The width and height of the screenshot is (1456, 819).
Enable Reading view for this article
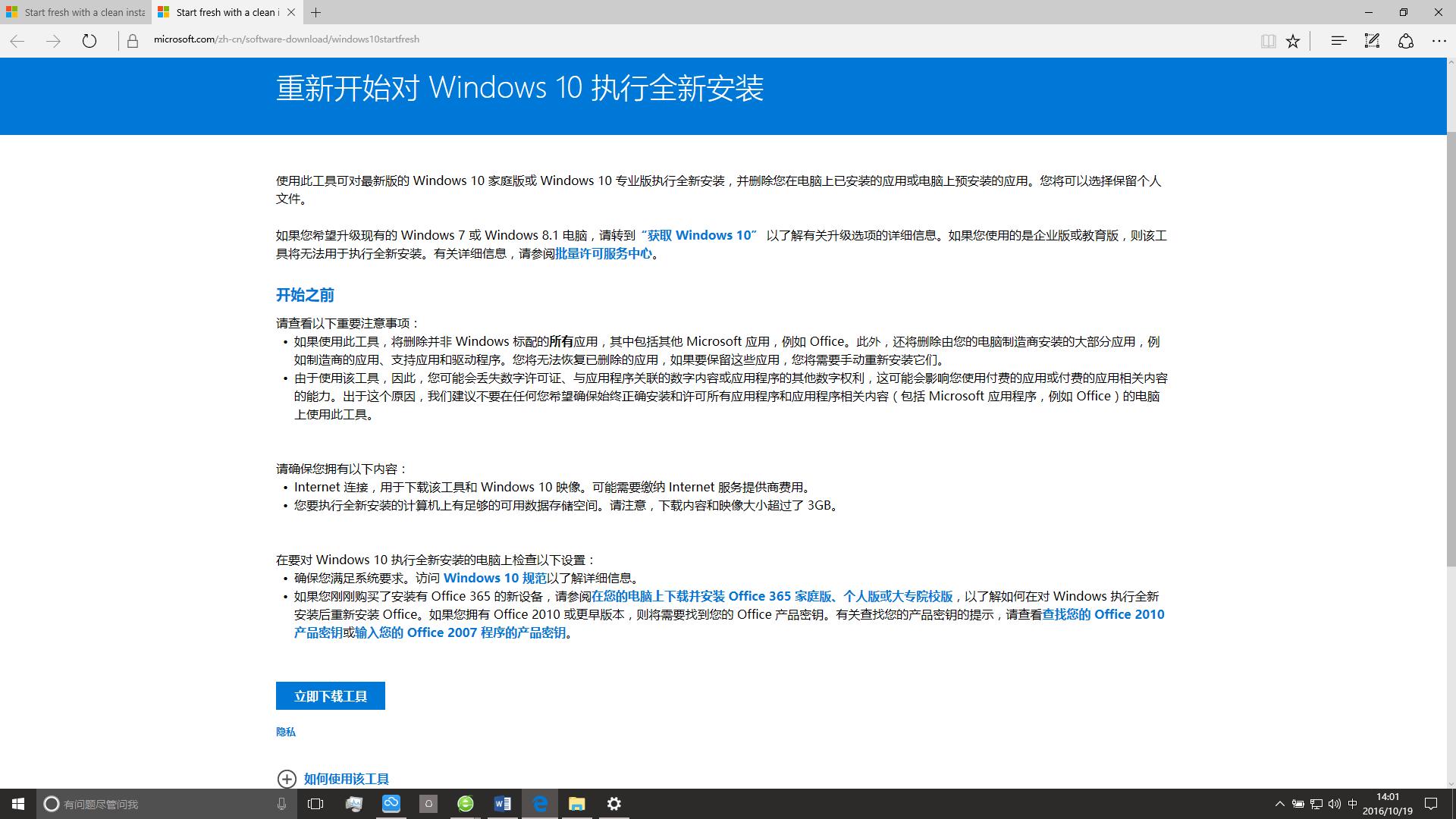[x=1267, y=40]
